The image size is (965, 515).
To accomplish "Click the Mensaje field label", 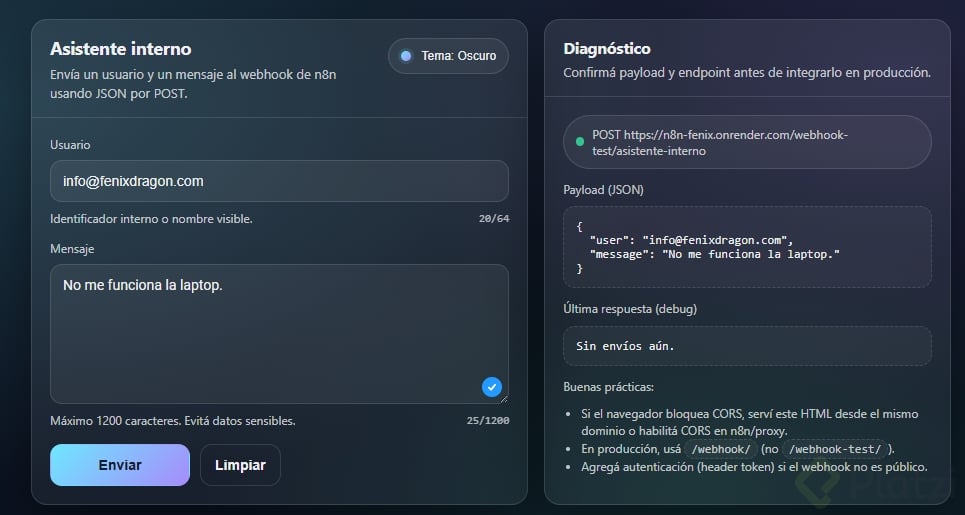I will 72,249.
